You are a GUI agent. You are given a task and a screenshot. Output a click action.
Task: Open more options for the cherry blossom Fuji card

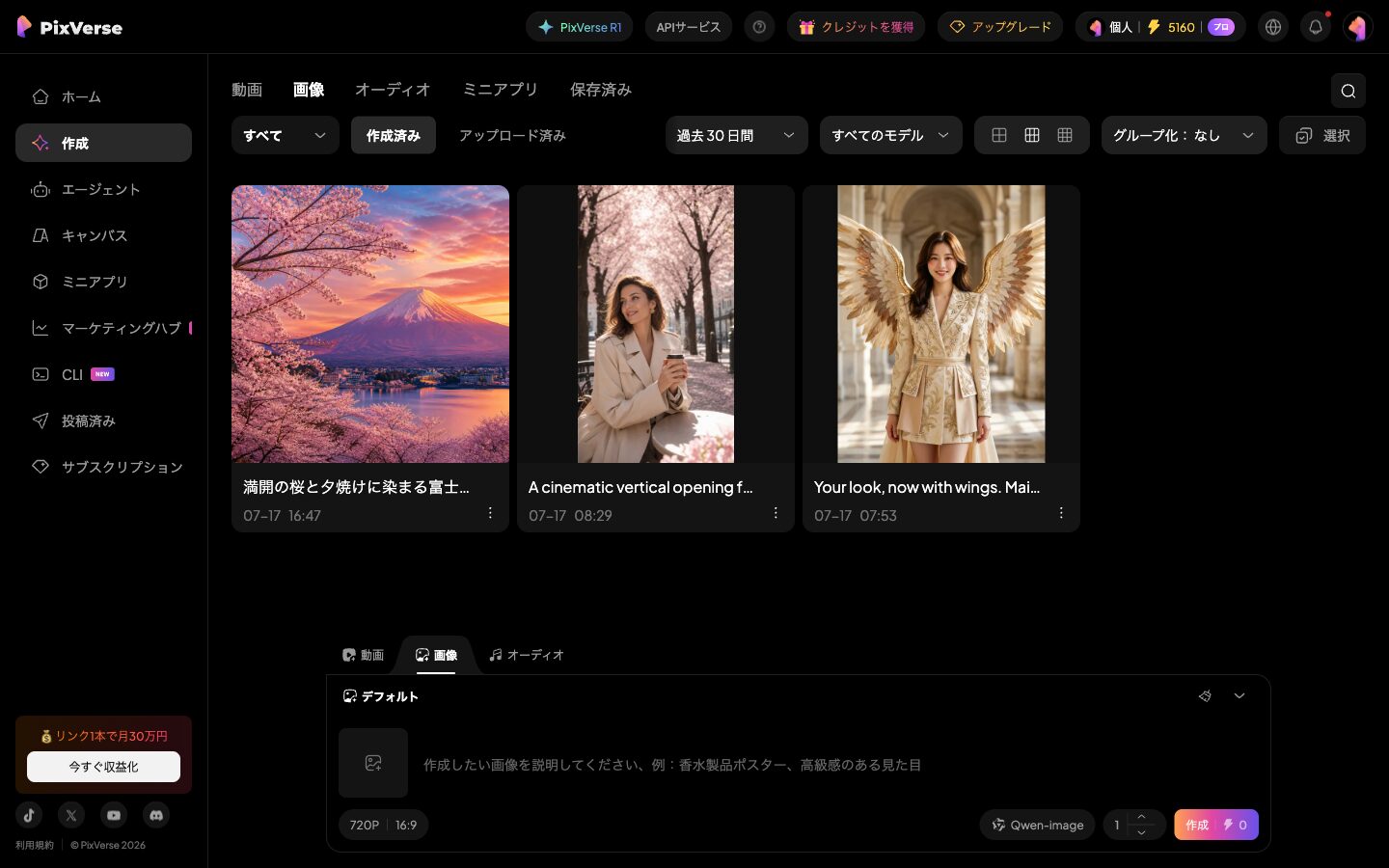[x=490, y=513]
